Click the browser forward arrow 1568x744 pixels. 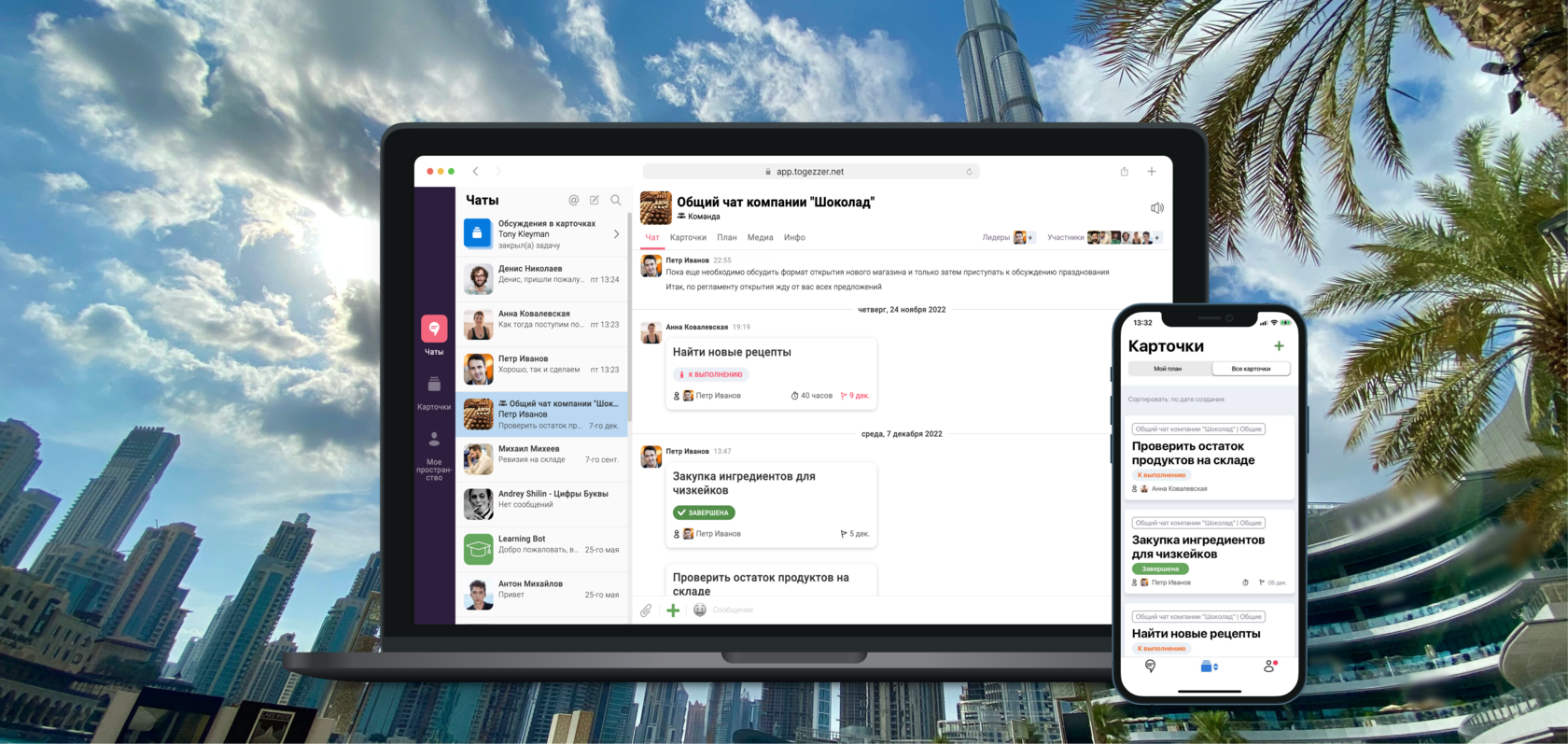click(x=498, y=171)
